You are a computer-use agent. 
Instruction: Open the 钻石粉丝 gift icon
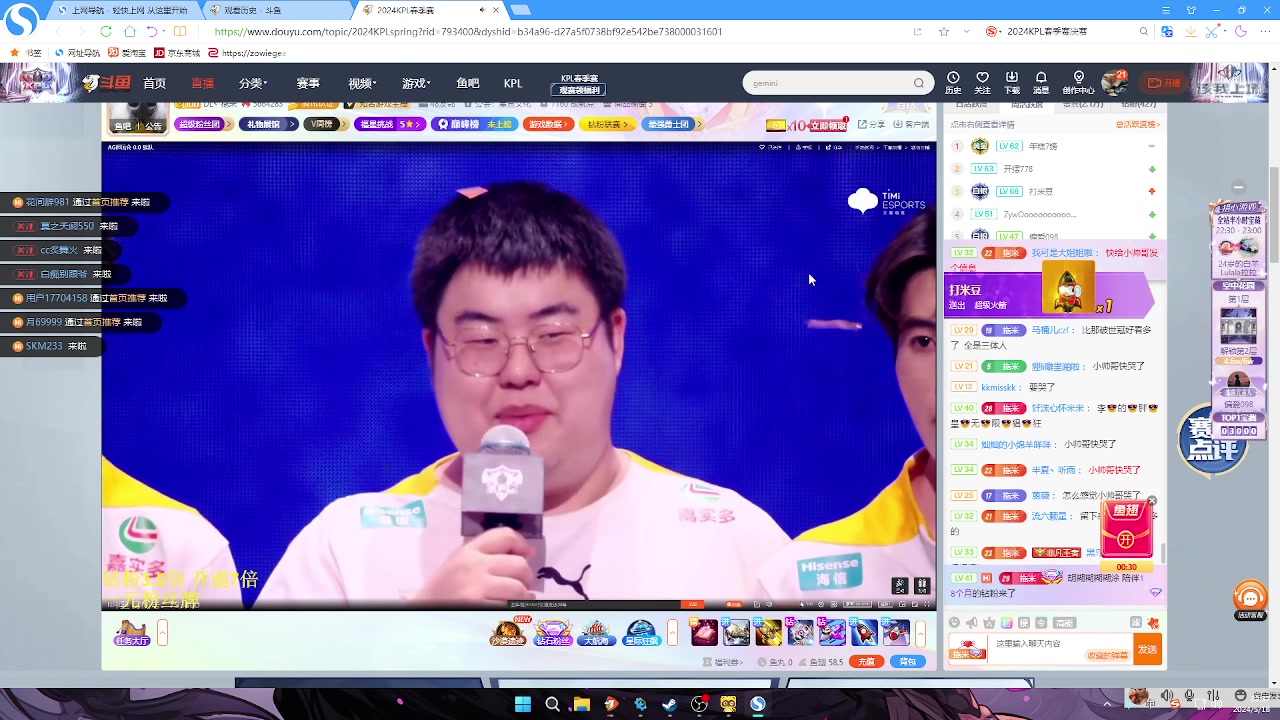click(x=552, y=633)
